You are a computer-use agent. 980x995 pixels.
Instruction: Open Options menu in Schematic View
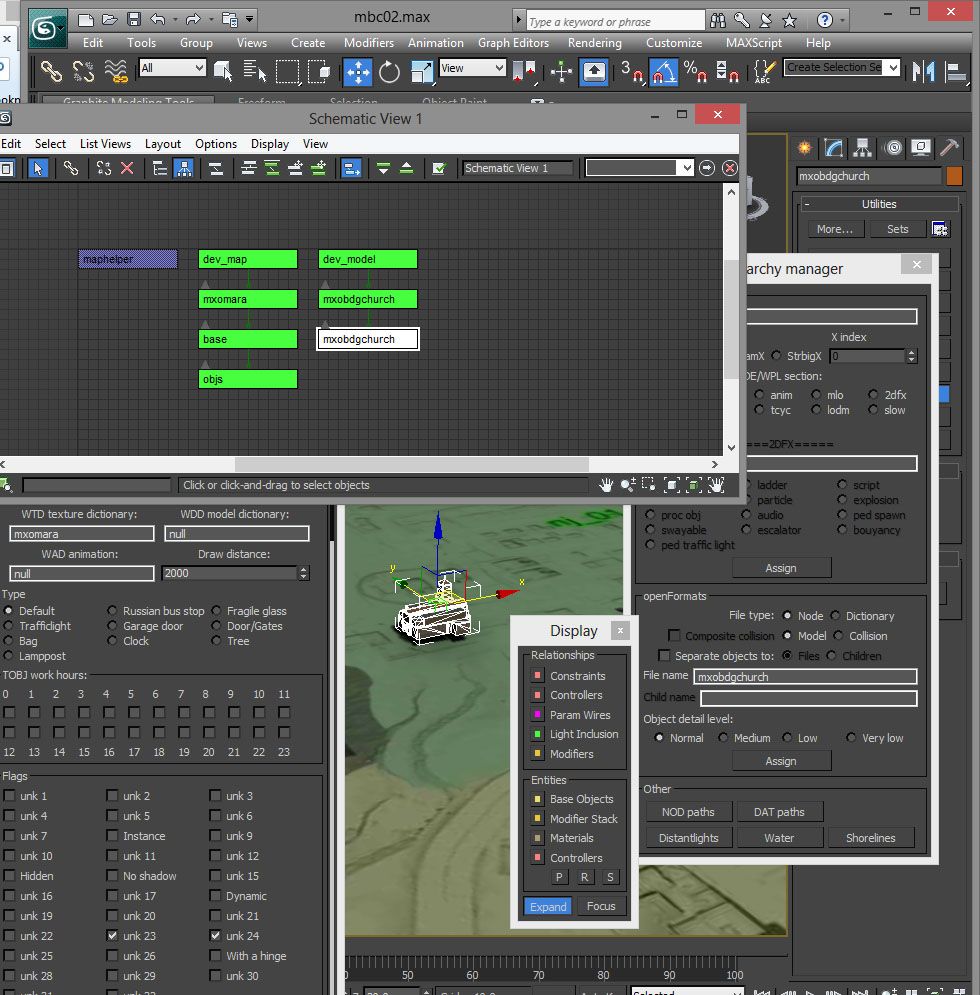click(216, 144)
